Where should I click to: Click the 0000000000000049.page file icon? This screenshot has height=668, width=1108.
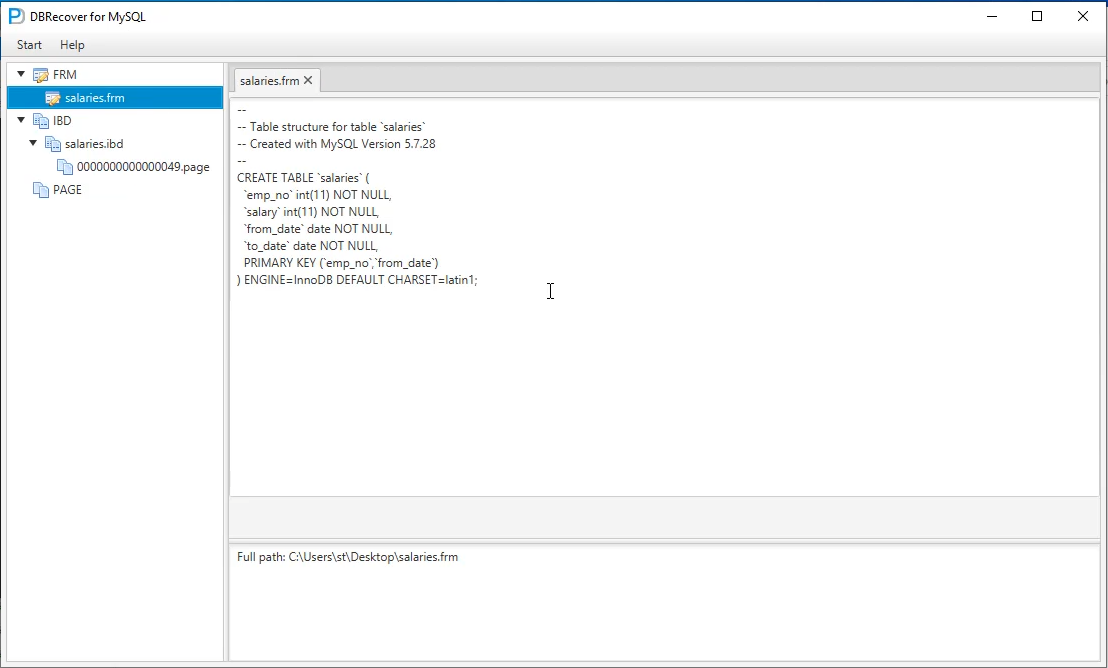pos(65,167)
